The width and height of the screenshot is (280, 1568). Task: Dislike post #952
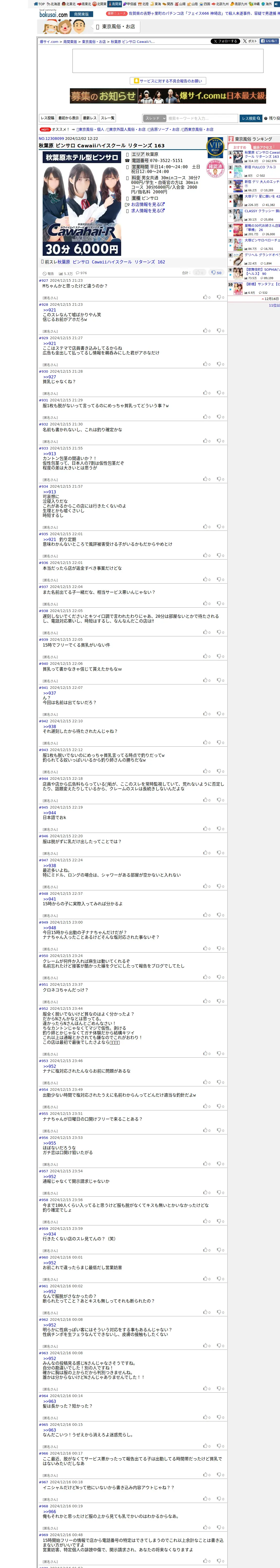point(220,1054)
